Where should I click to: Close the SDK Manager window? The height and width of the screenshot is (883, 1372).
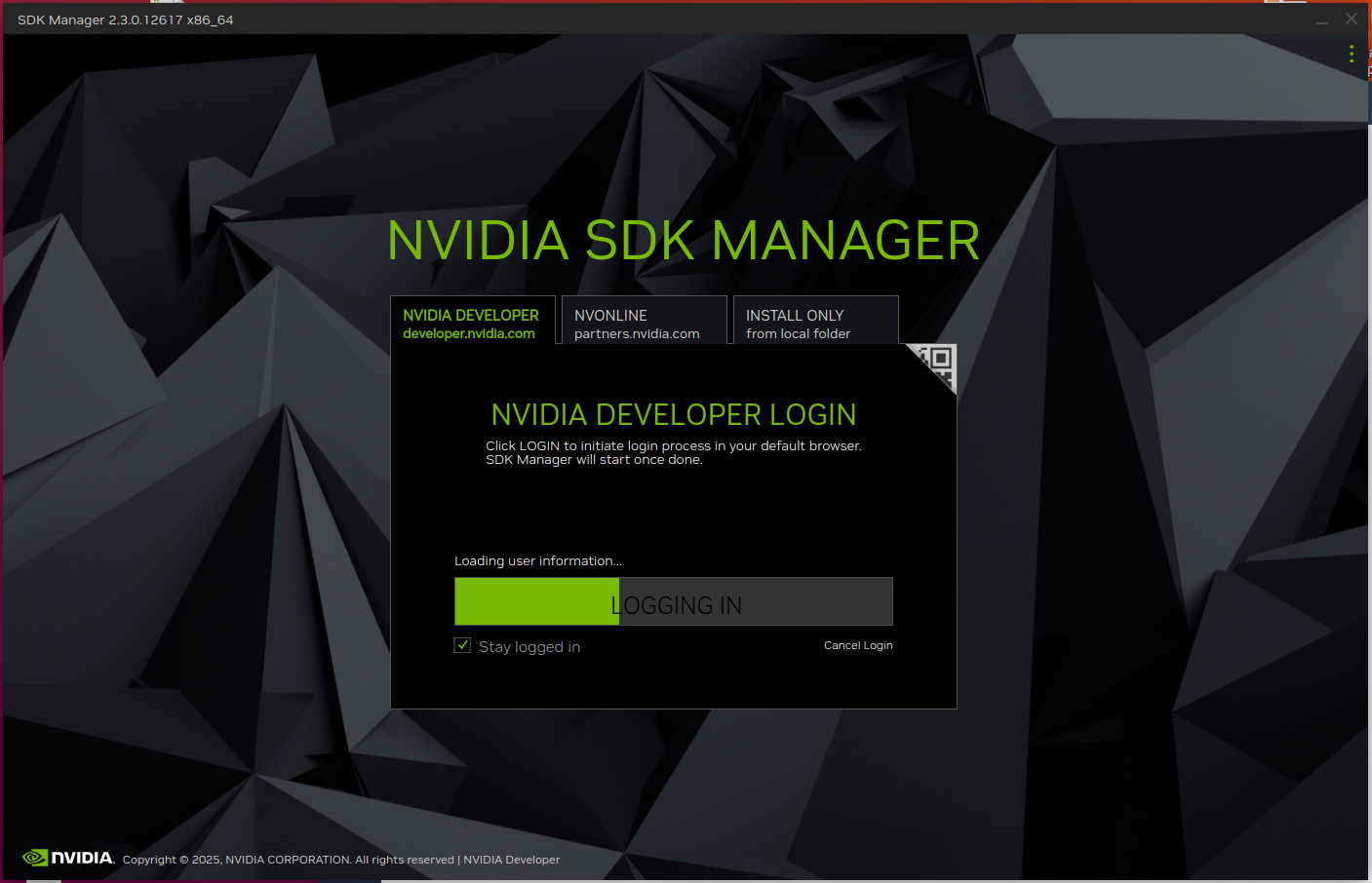click(x=1352, y=19)
